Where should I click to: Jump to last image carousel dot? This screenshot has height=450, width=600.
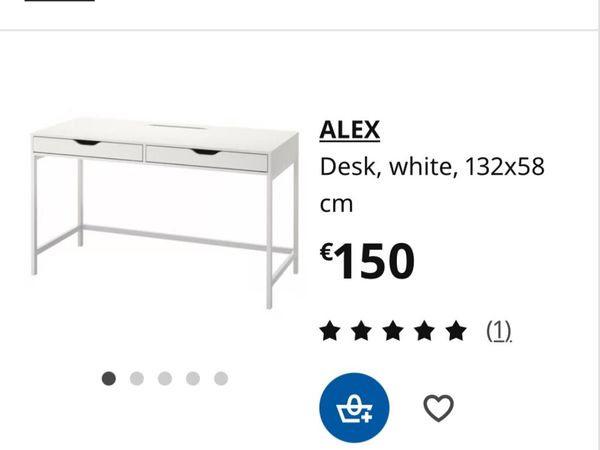(x=221, y=378)
